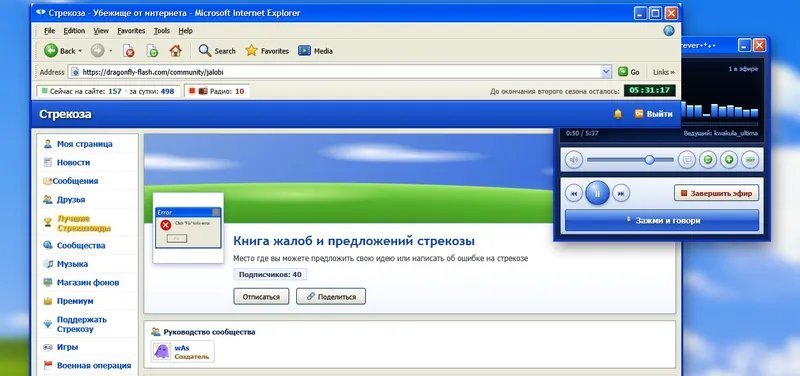This screenshot has width=800, height=376.
Task: Skip to the previous track in the radio player
Action: pos(574,193)
